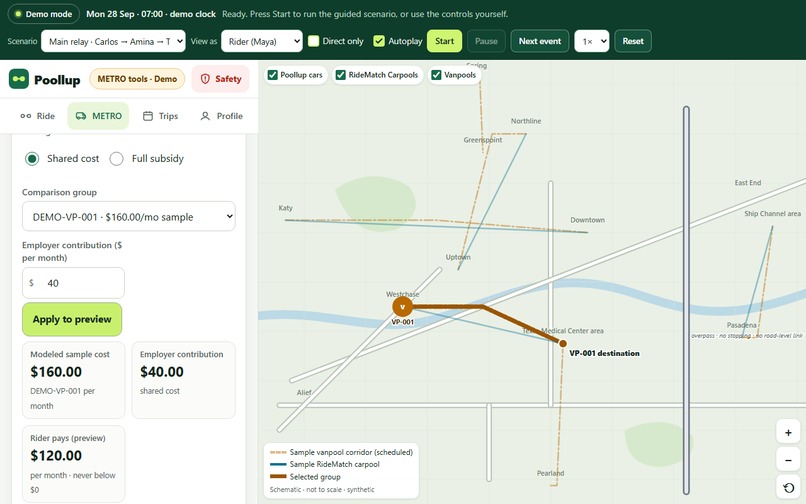This screenshot has width=806, height=504.
Task: Click the VP-001 destination map label
Action: tap(604, 353)
